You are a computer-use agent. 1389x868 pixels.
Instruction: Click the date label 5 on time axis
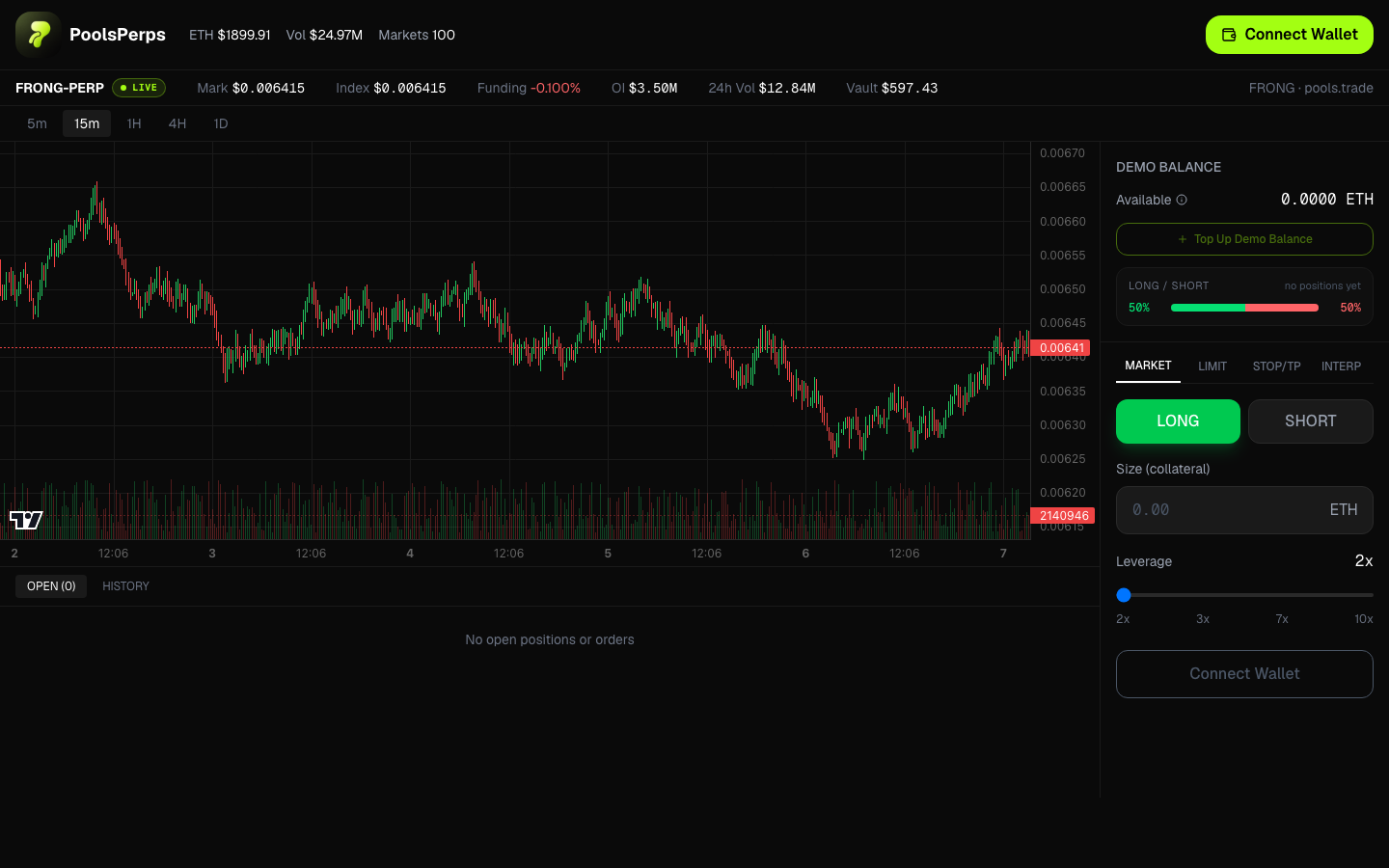coord(608,554)
